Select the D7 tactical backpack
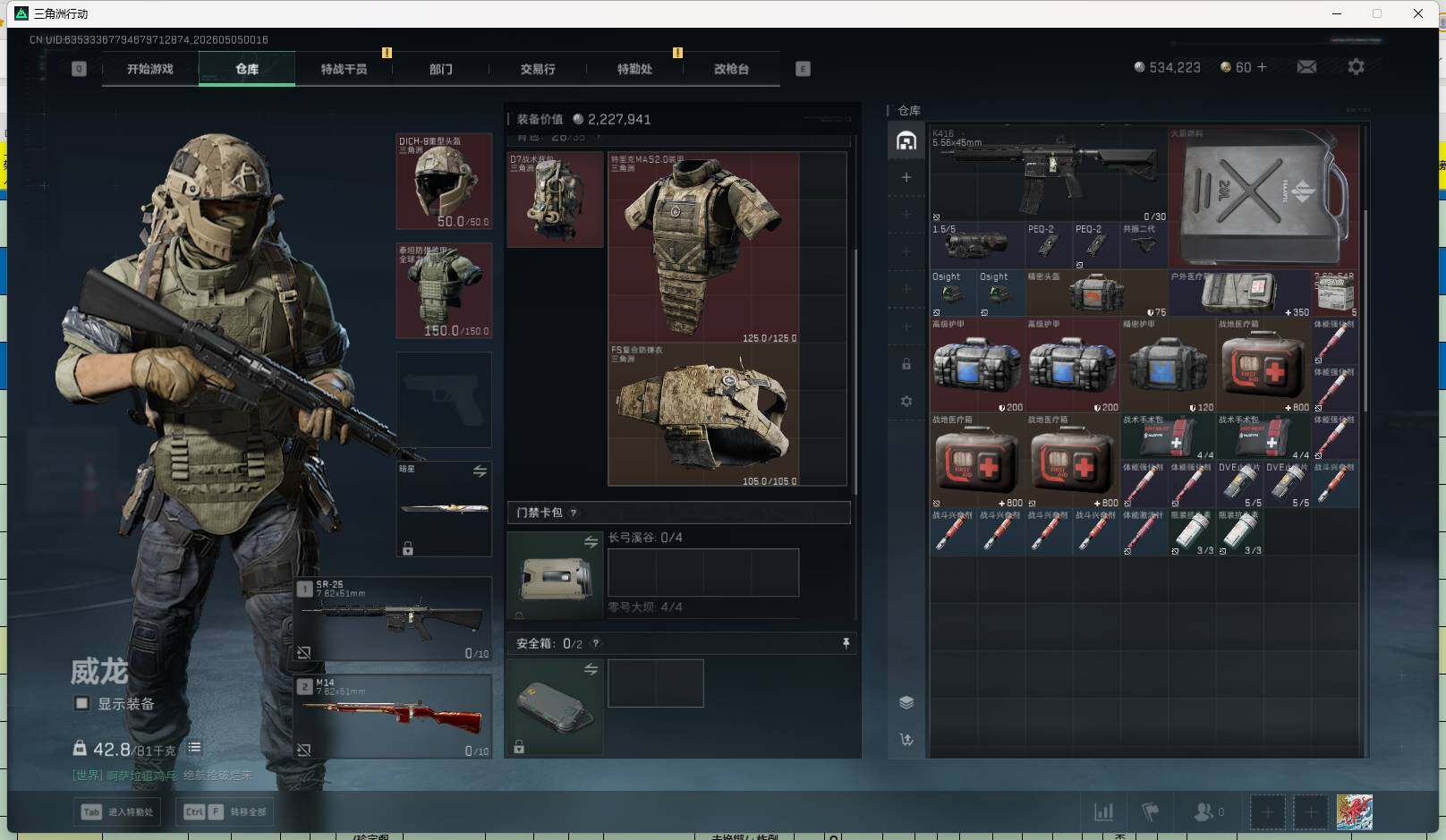The image size is (1446, 840). click(x=556, y=199)
